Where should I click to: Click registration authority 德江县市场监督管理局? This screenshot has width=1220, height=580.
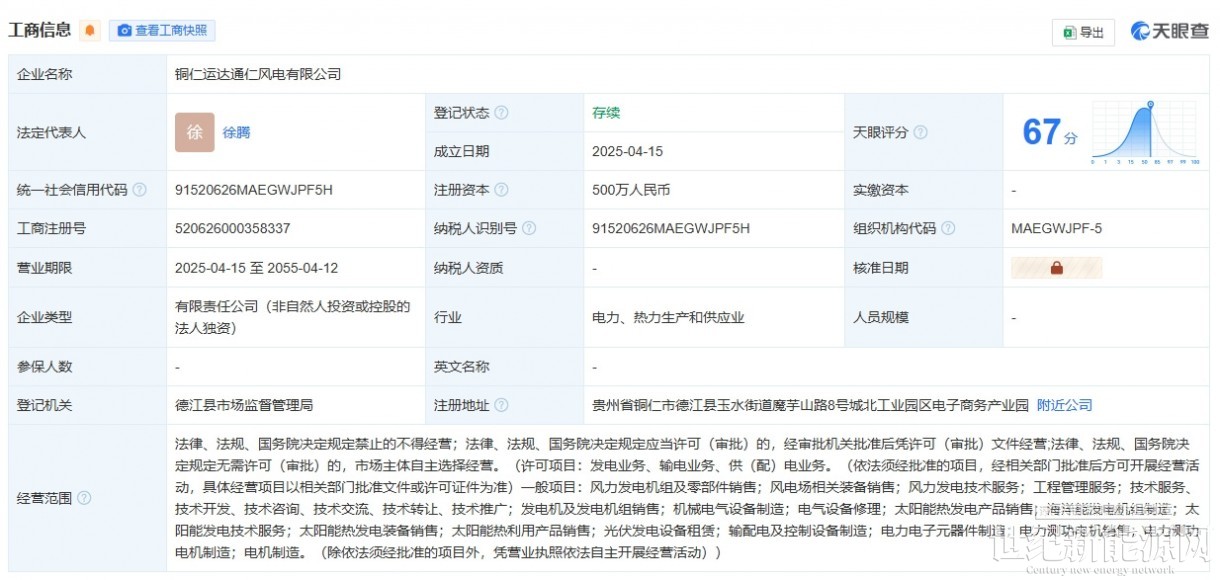click(244, 406)
